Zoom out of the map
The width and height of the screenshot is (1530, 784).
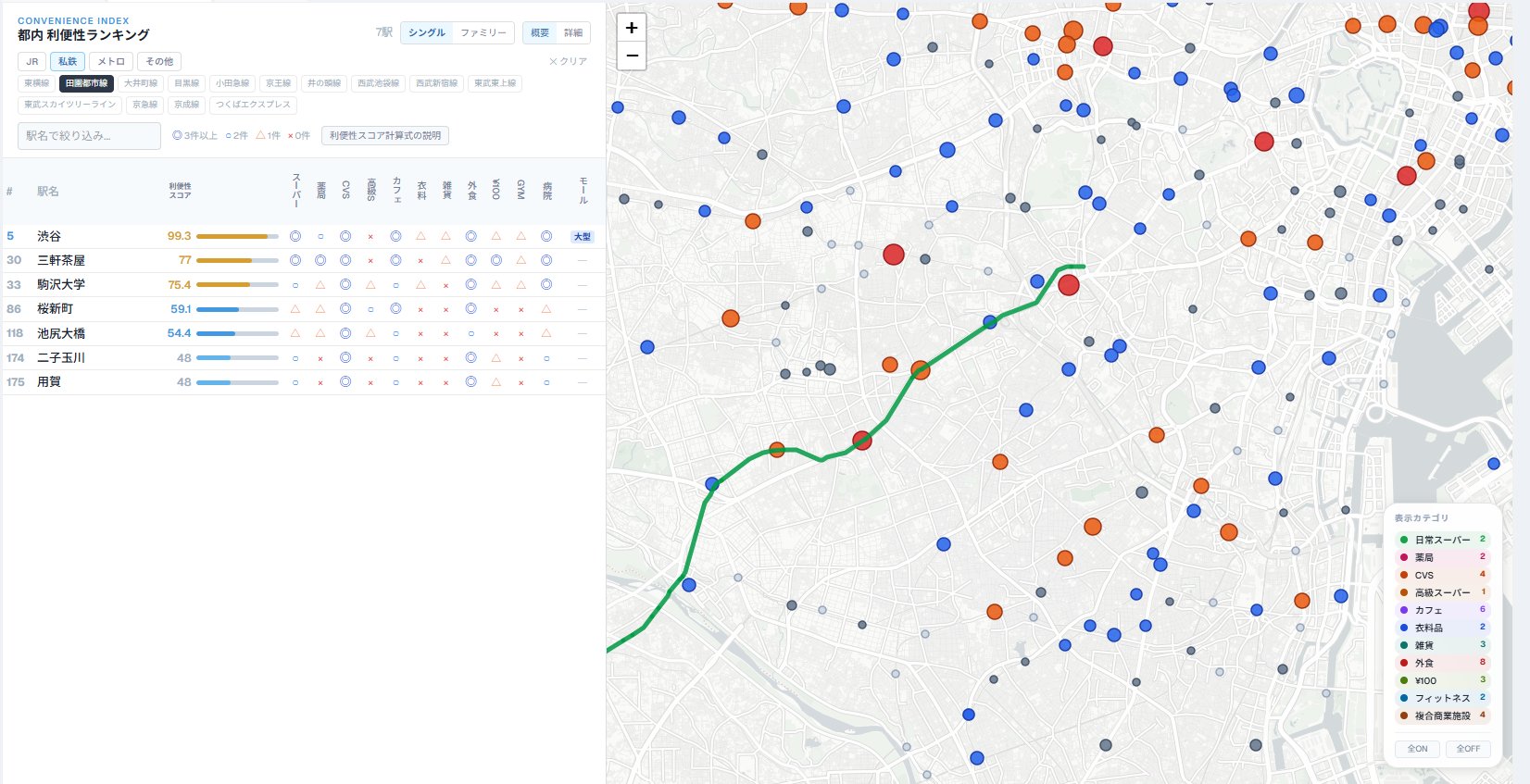(632, 56)
